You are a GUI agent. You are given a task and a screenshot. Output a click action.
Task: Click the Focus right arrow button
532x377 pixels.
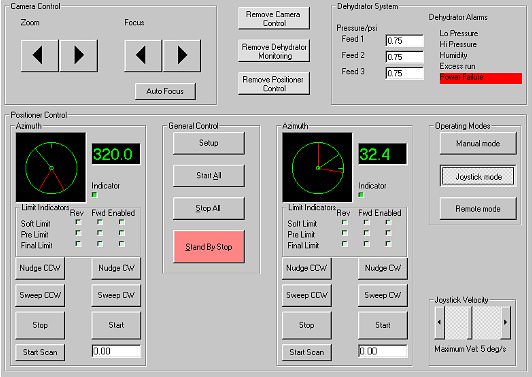(x=182, y=55)
